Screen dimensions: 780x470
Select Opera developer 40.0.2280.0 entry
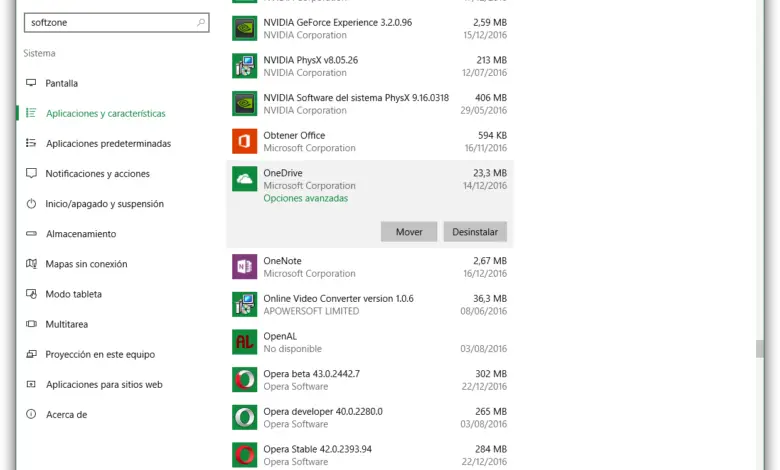coord(323,411)
